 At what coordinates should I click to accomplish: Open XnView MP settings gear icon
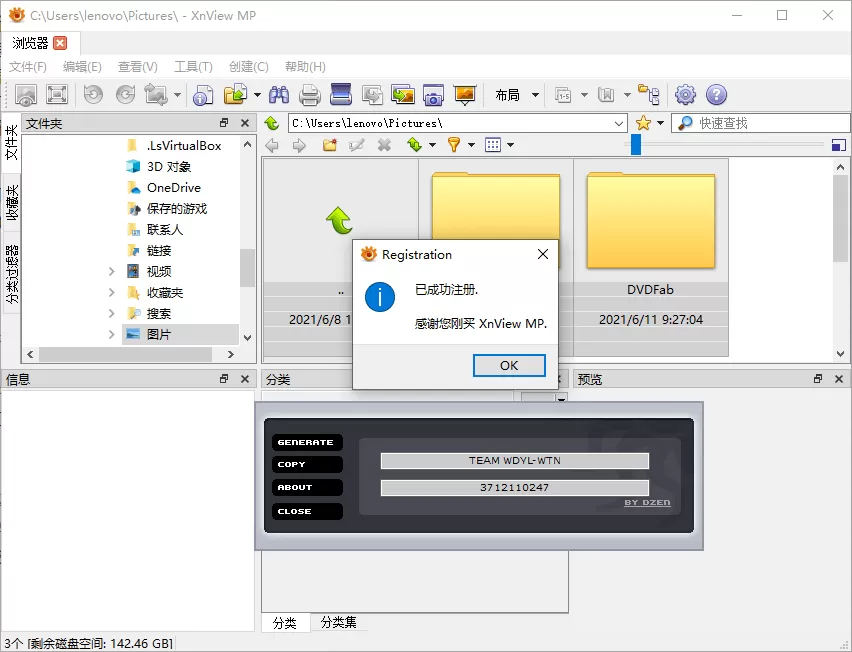[685, 94]
